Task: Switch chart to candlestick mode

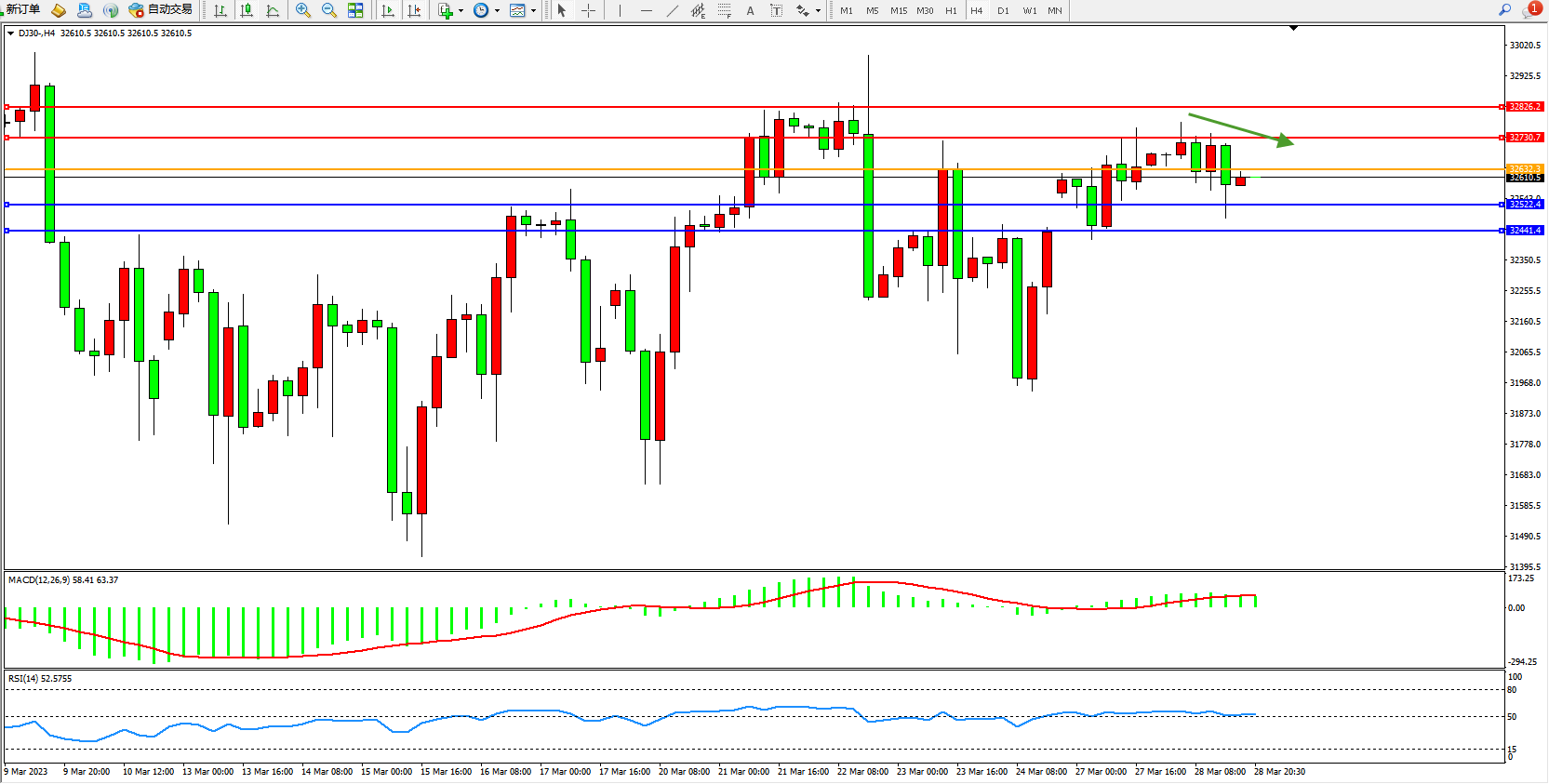Action: click(247, 10)
